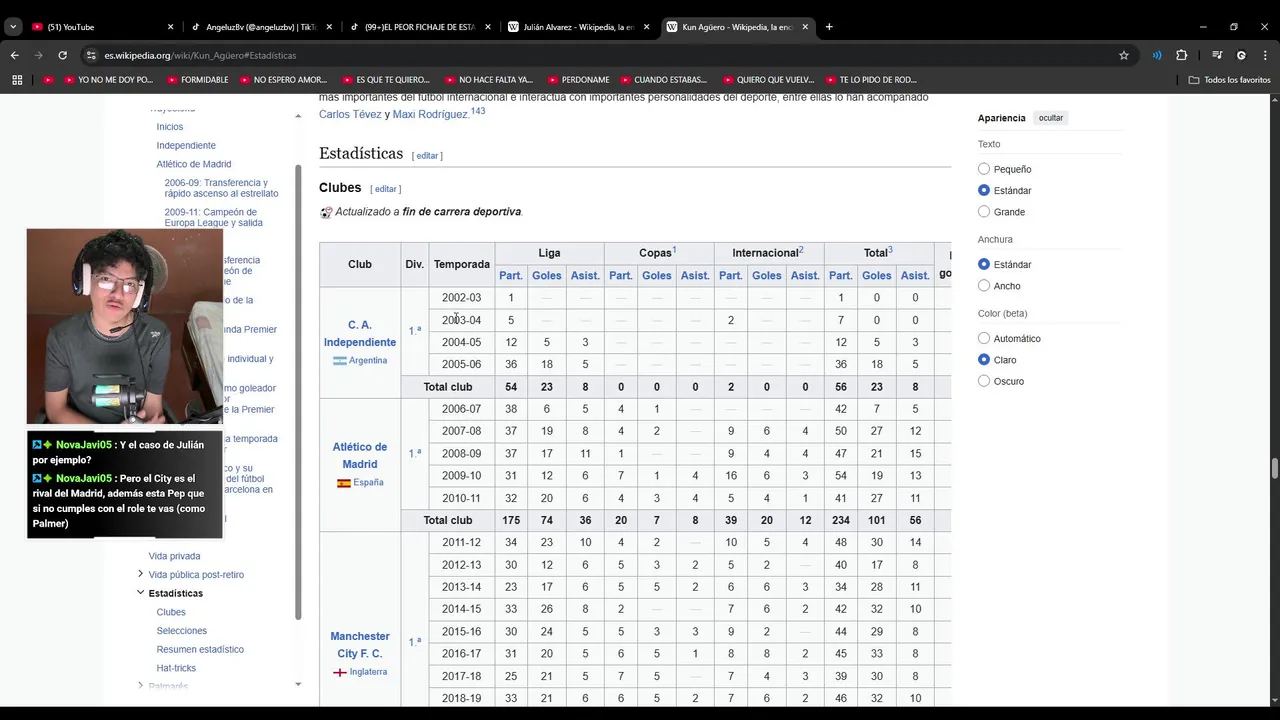Open the Manchester City F. C. link
Screen dimensions: 1280x720
coord(360,644)
